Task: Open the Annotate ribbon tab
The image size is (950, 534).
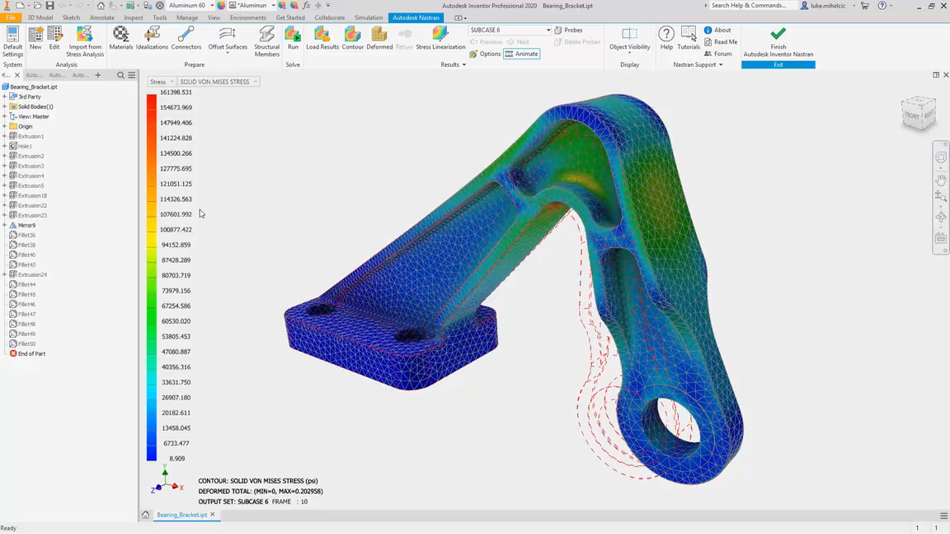Action: [102, 18]
